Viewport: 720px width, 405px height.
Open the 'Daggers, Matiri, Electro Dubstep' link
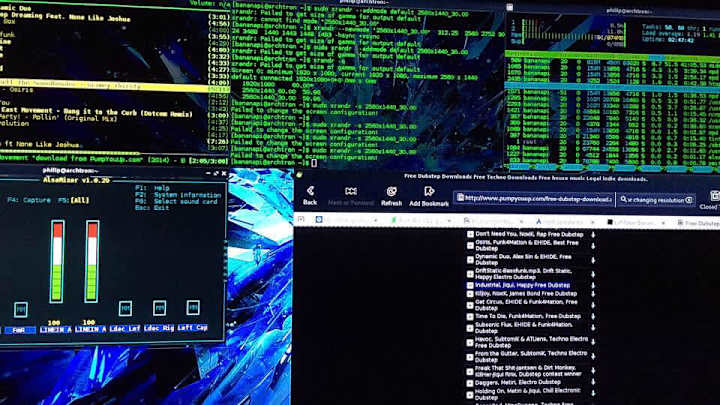518,382
